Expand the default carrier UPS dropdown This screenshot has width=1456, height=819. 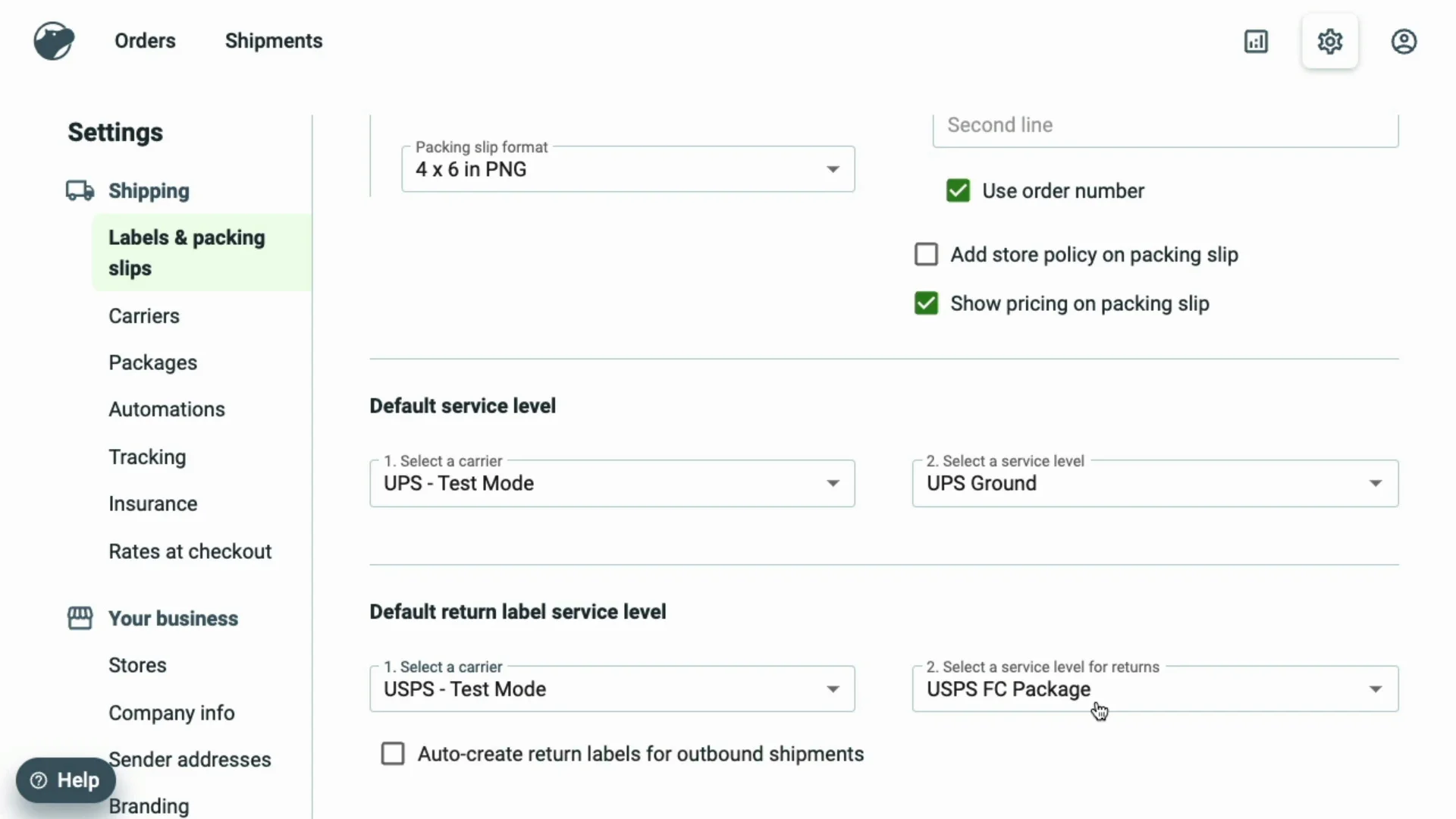(x=611, y=483)
